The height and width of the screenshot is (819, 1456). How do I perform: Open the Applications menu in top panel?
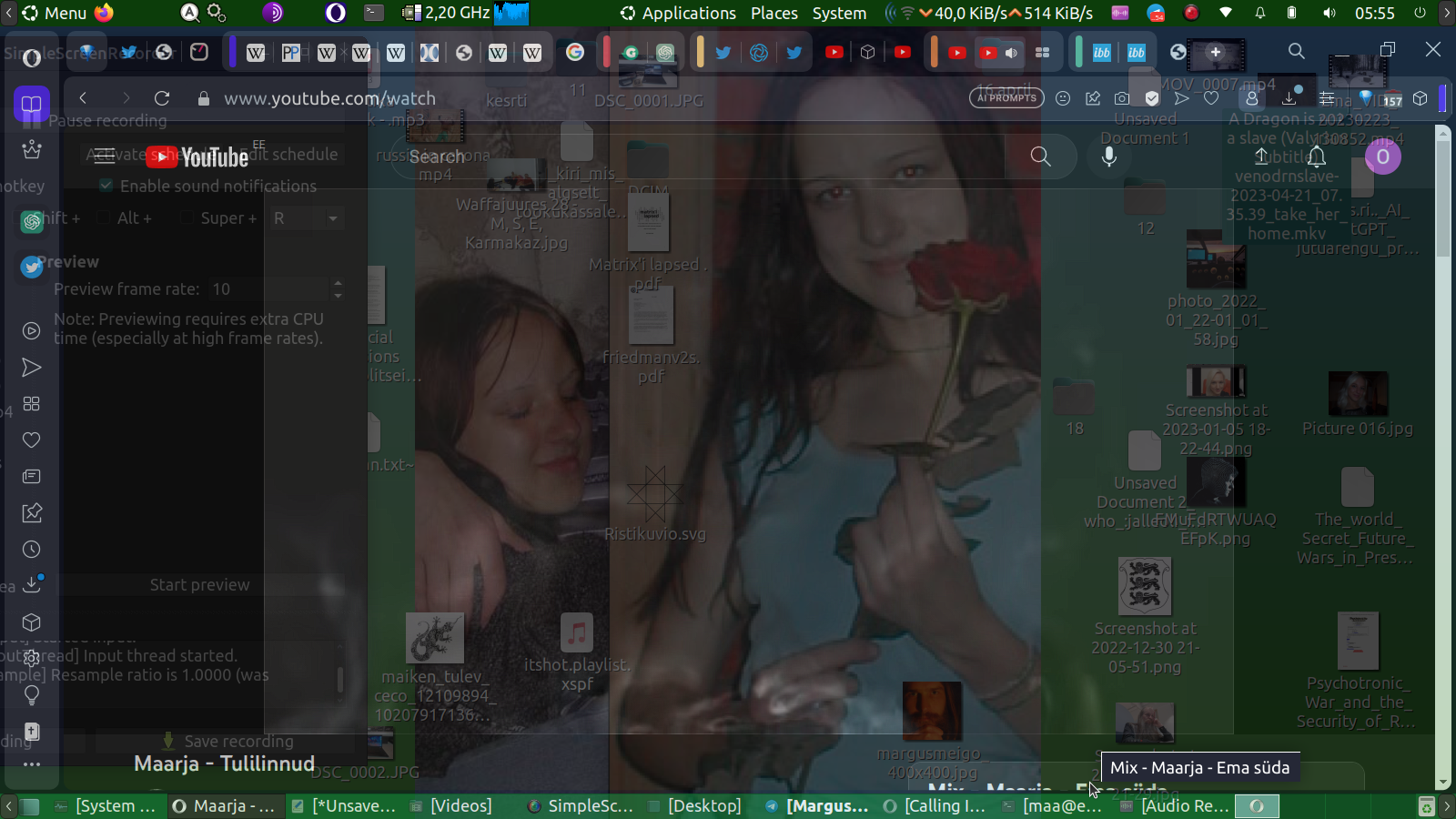(688, 13)
